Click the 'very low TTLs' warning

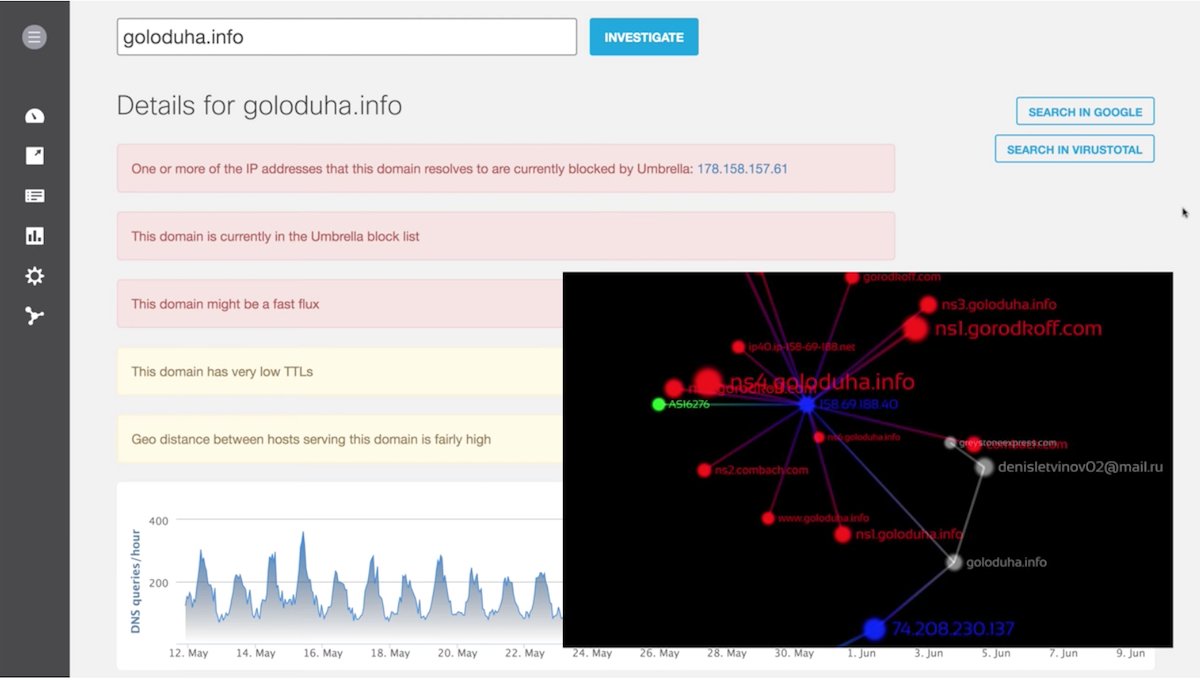click(x=340, y=371)
